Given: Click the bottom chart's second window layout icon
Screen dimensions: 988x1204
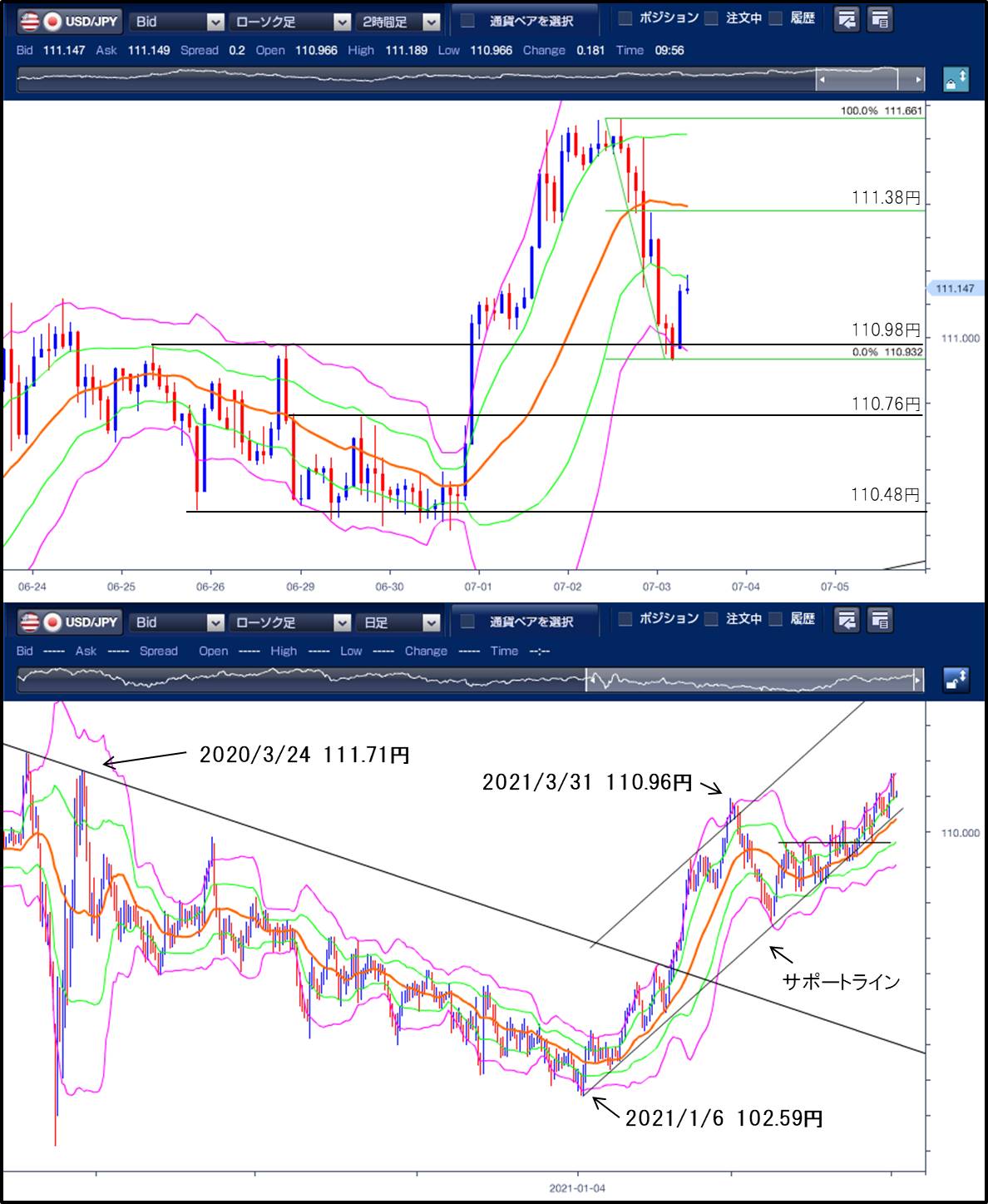Looking at the screenshot, I should (880, 620).
